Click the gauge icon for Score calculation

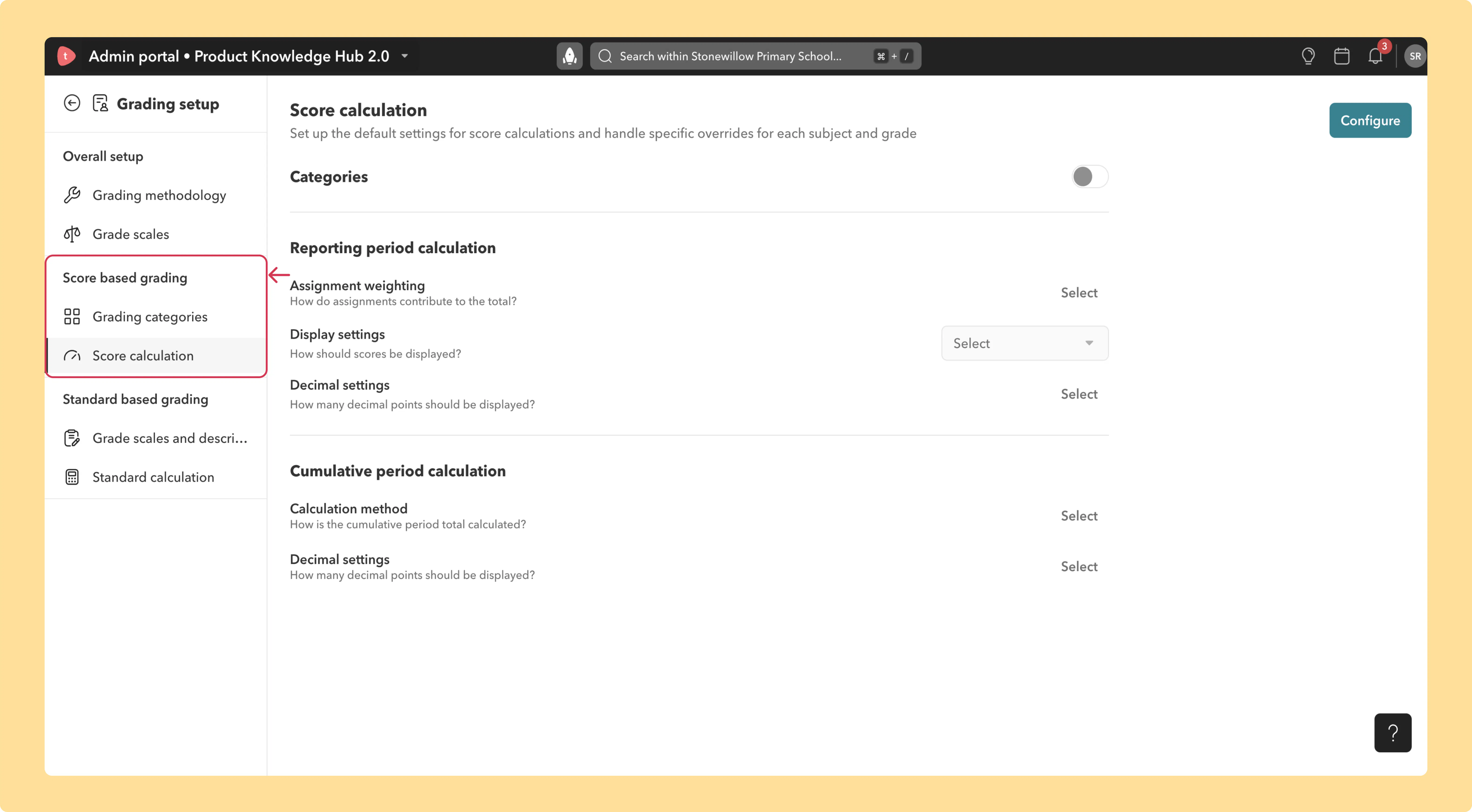(x=72, y=355)
